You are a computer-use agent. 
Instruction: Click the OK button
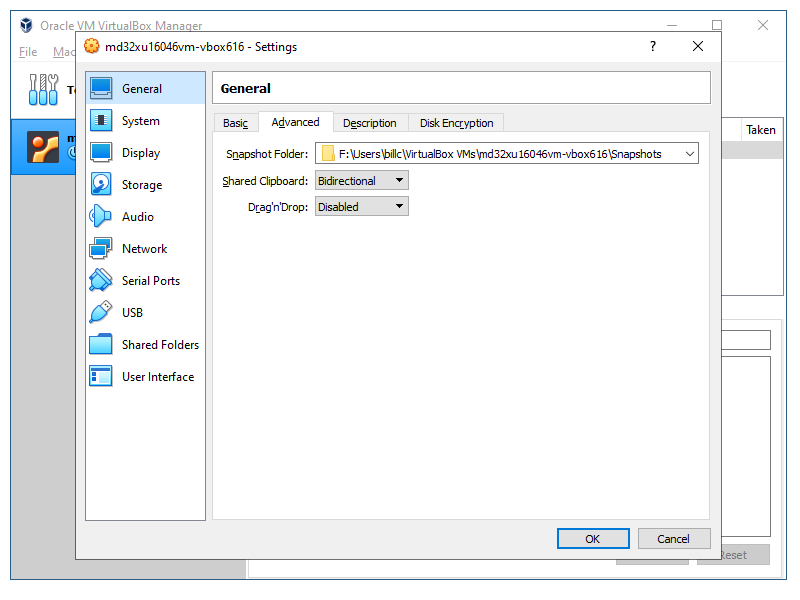pos(593,539)
